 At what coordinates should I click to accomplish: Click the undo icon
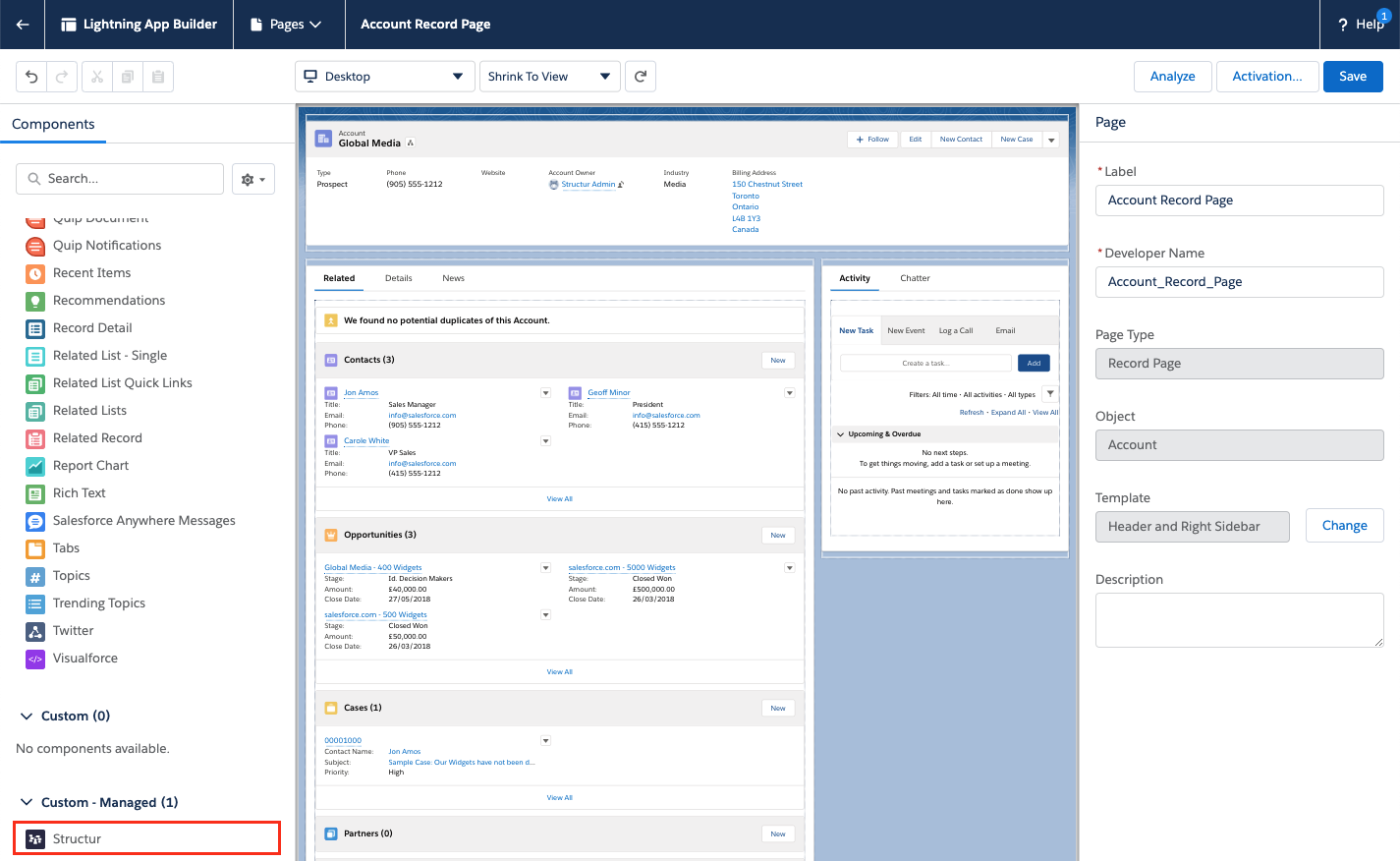[x=31, y=77]
